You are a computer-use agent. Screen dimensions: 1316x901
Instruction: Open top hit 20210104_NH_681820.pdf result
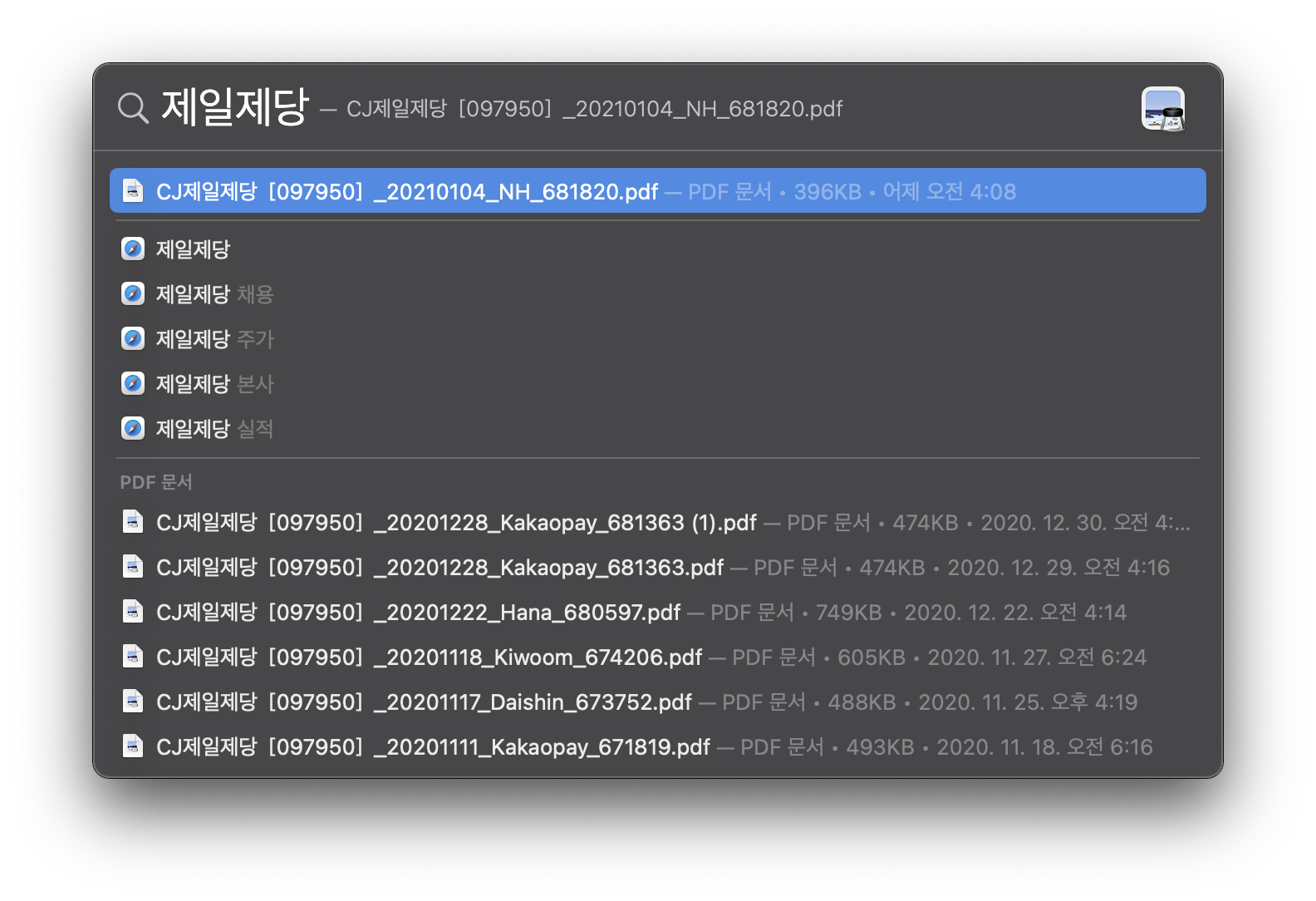click(658, 191)
